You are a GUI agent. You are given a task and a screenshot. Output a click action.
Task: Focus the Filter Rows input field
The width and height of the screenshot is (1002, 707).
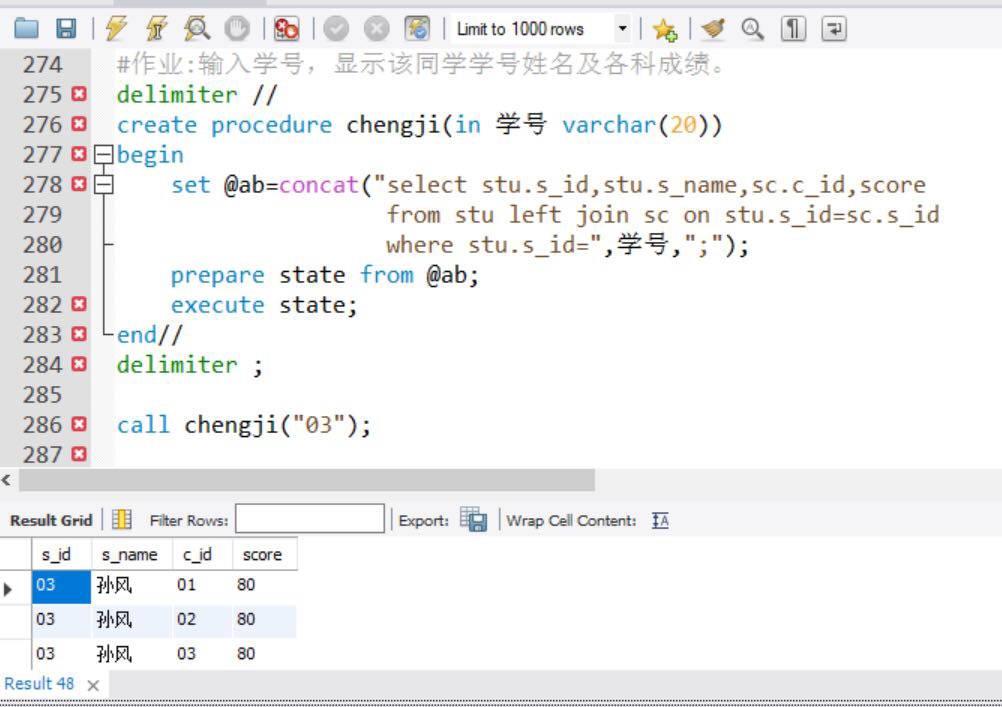point(310,518)
